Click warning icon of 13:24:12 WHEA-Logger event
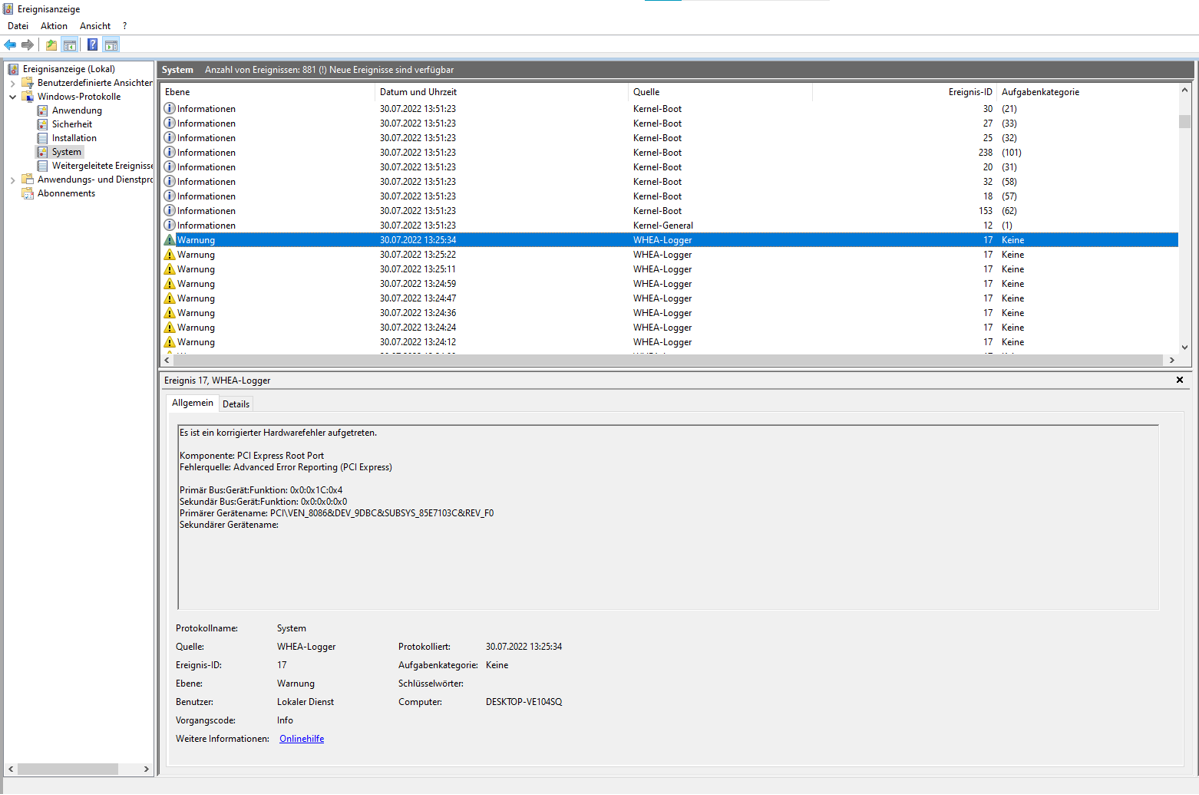 (170, 342)
